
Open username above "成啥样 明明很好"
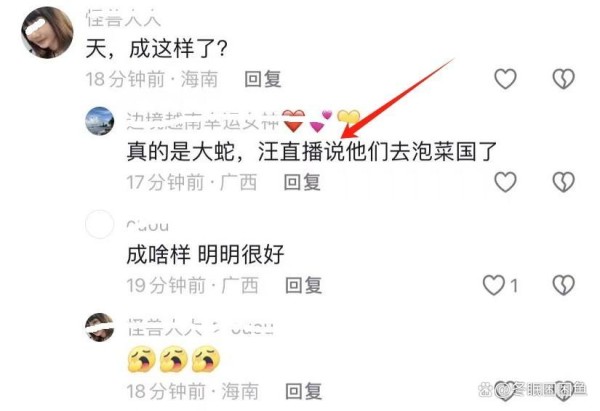point(147,225)
